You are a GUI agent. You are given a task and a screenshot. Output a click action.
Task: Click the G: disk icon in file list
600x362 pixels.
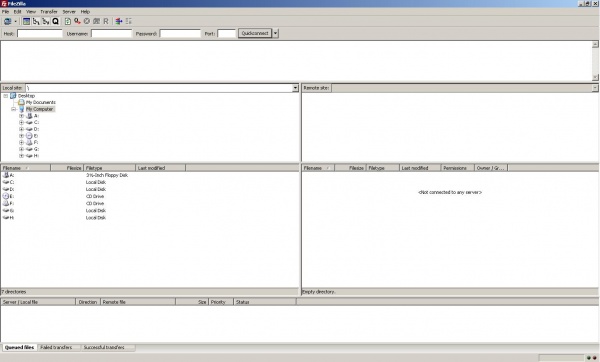(x=6, y=210)
